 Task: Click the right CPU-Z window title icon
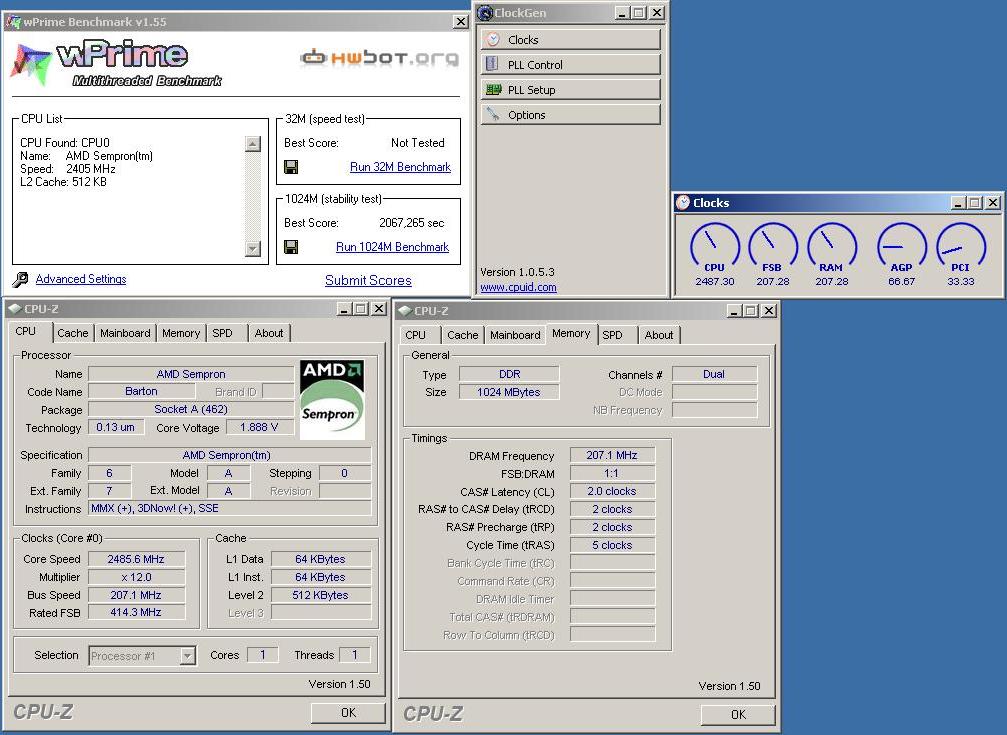point(405,311)
